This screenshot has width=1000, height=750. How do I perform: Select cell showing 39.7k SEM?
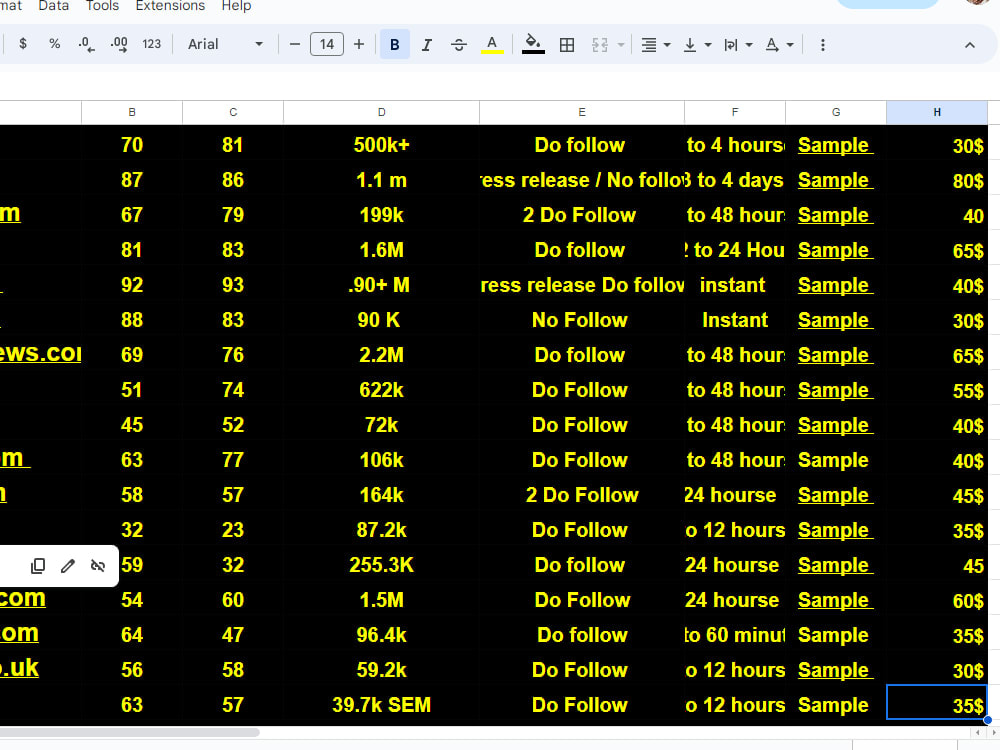381,705
